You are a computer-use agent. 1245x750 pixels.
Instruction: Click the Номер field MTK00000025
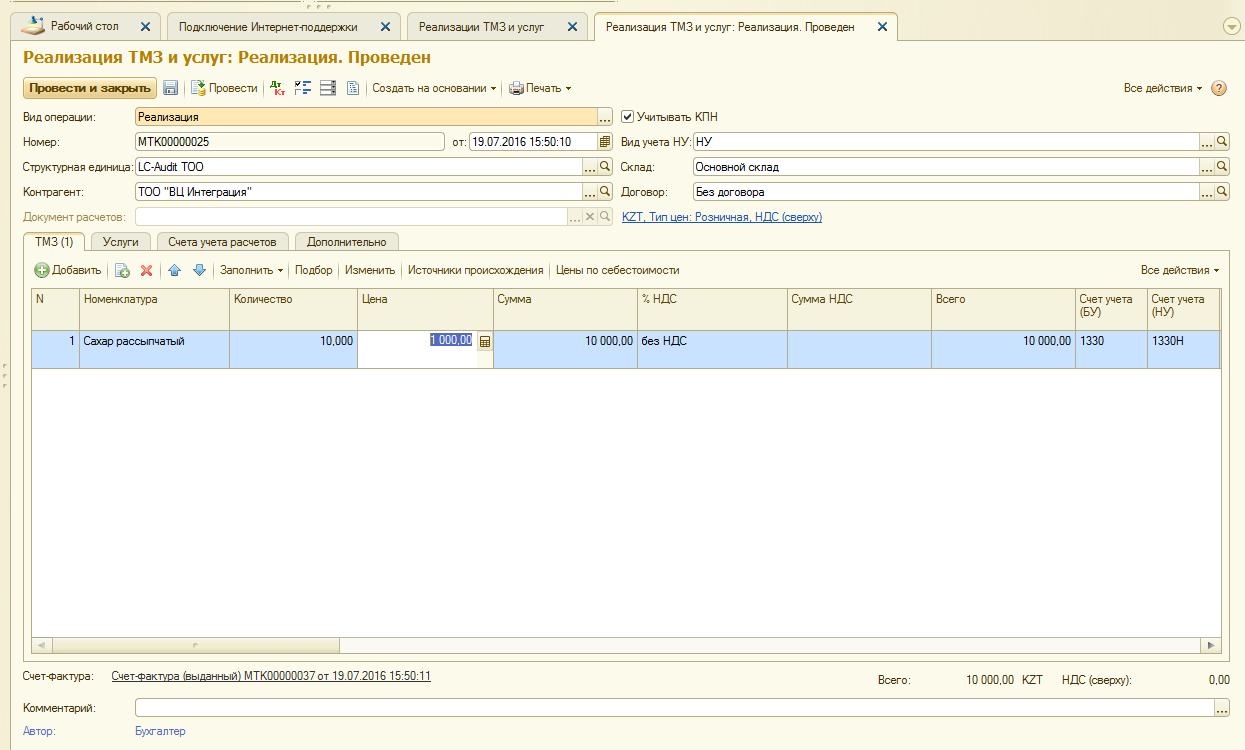[x=289, y=142]
